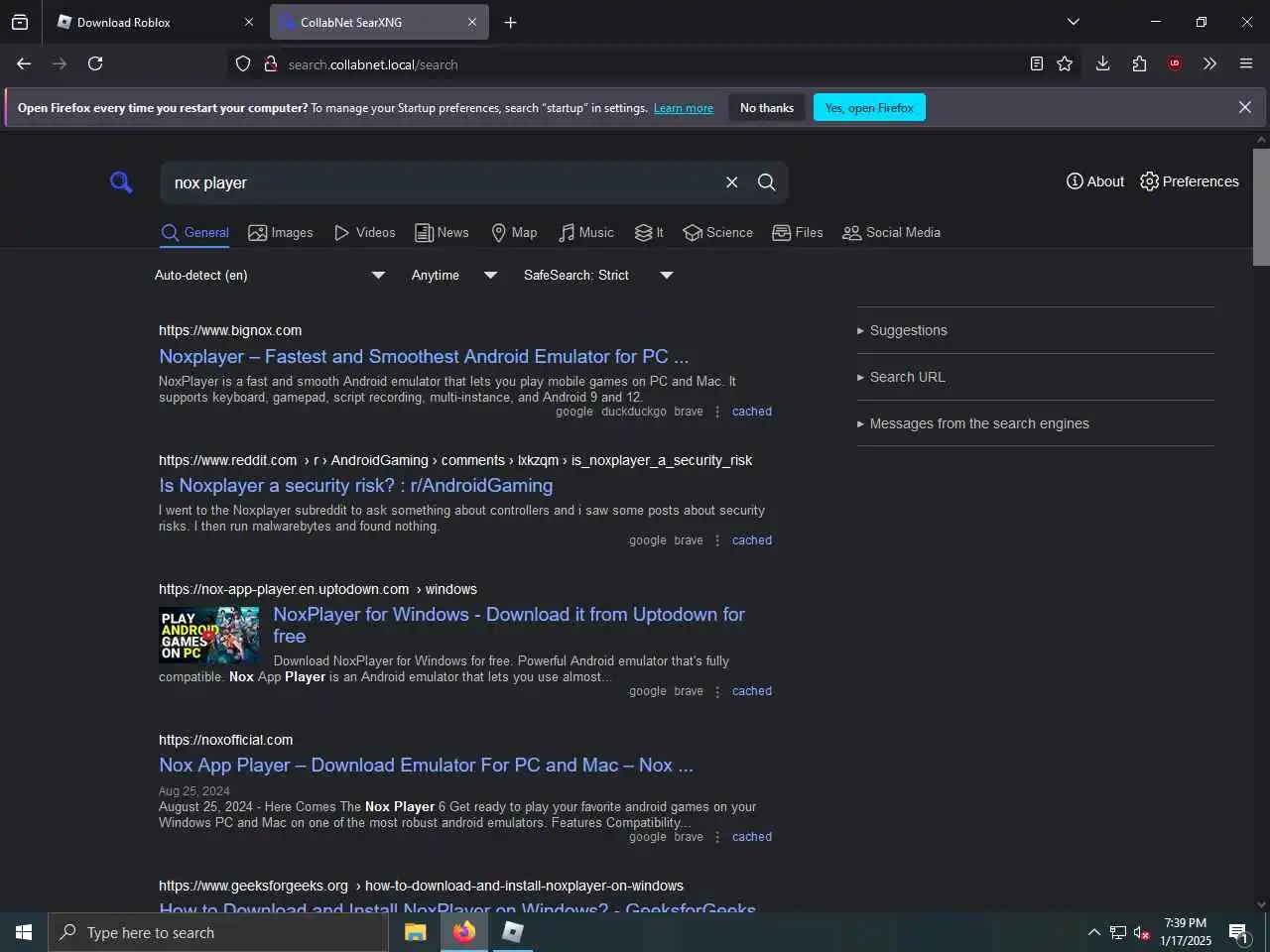Screen dimensions: 1270x952
Task: Clear the search query with X icon
Action: pos(731,182)
